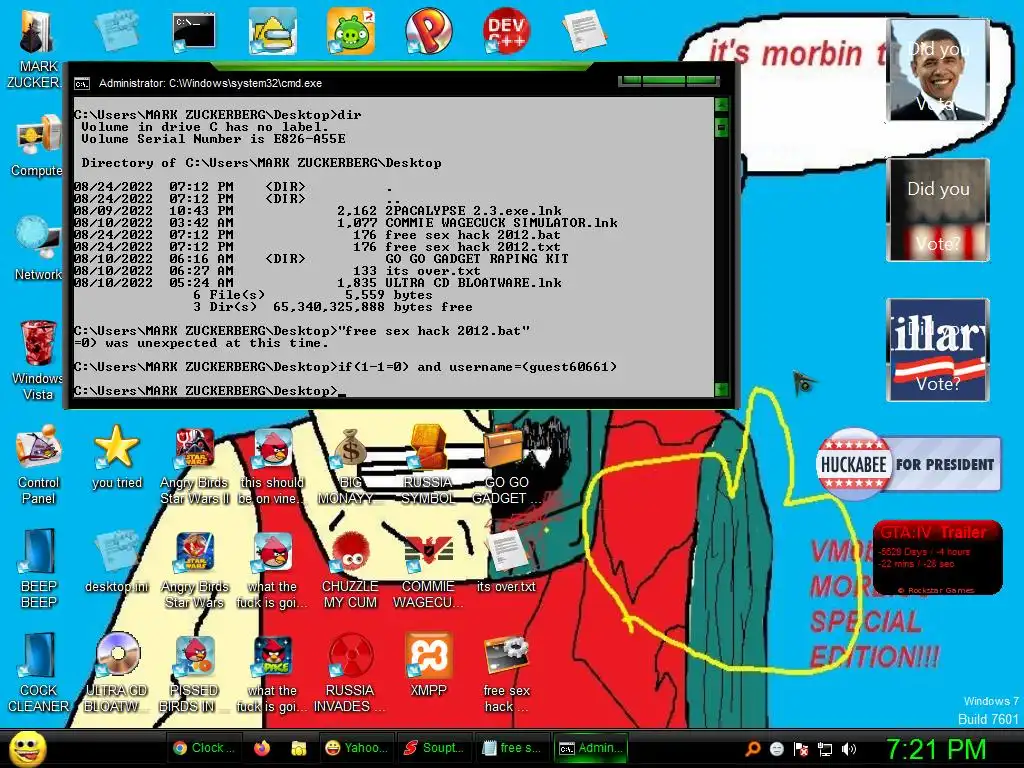Image resolution: width=1024 pixels, height=768 pixels.
Task: Select the BEEP BEEP desktop shortcut
Action: pyautogui.click(x=38, y=568)
